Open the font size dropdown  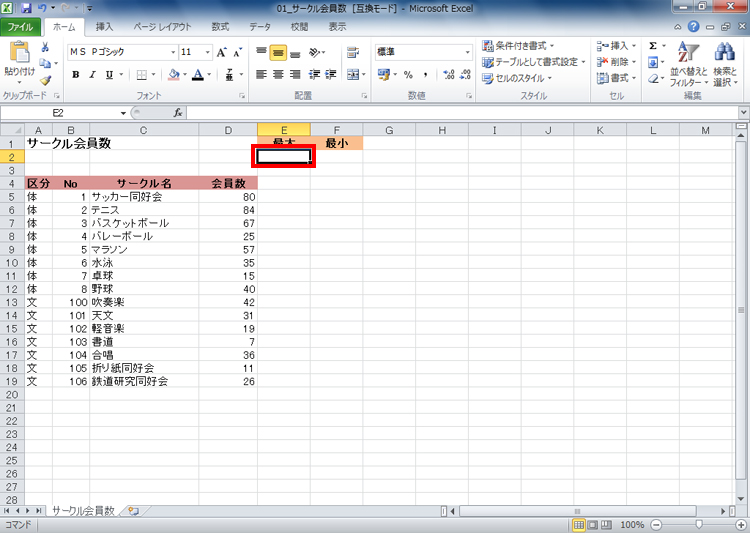click(208, 52)
